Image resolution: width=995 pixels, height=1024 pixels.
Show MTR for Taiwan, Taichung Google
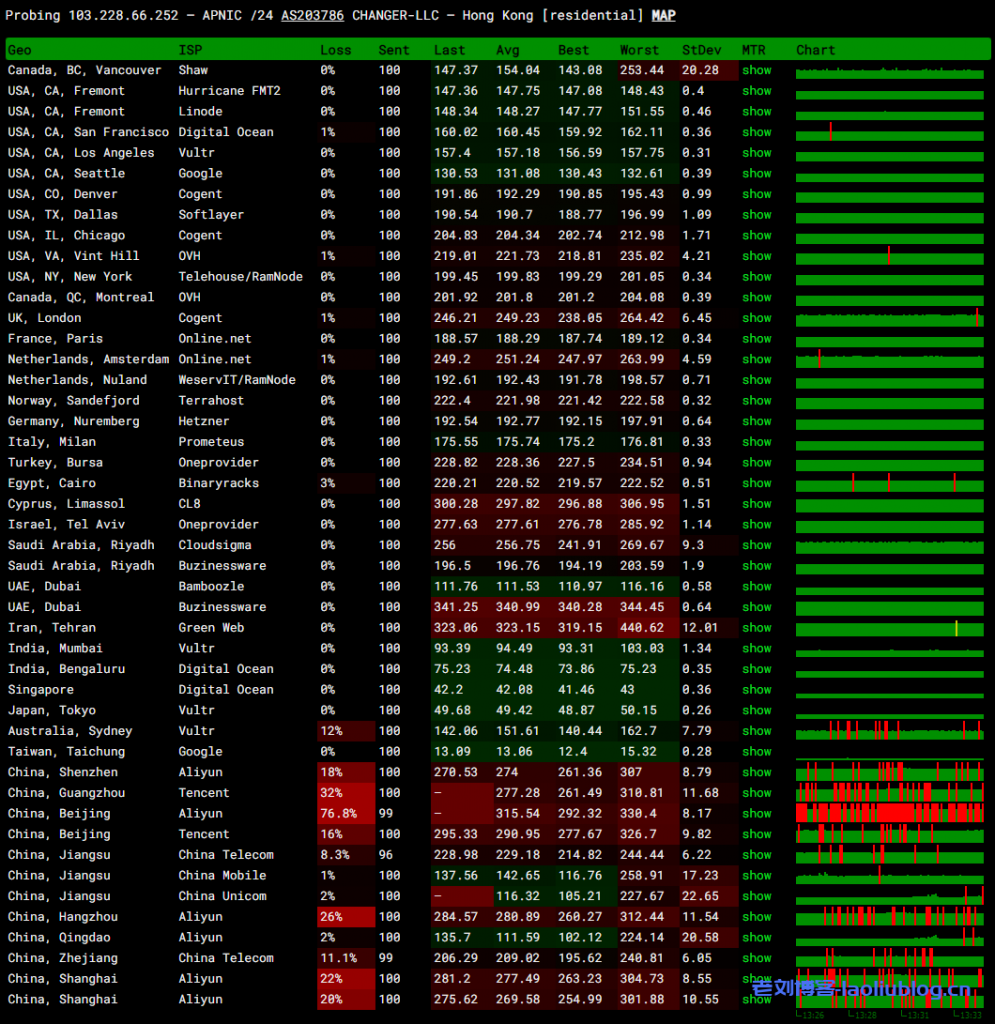[x=756, y=752]
